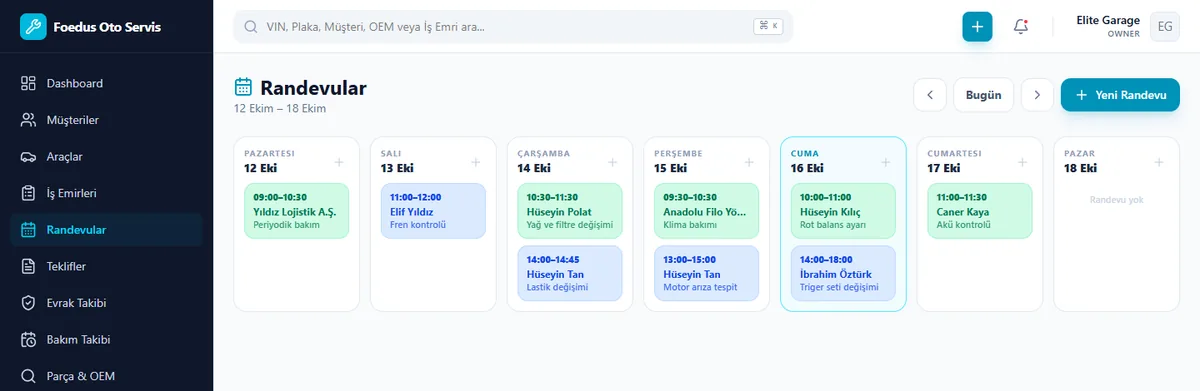
Task: Click the Evrak Takibi shield icon
Action: [x=29, y=303]
